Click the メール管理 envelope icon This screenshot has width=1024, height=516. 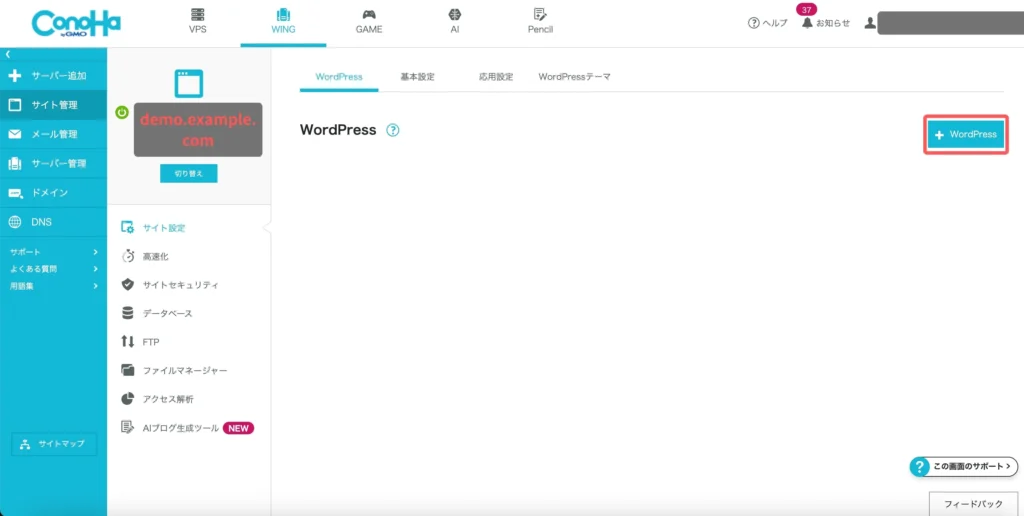[x=15, y=134]
